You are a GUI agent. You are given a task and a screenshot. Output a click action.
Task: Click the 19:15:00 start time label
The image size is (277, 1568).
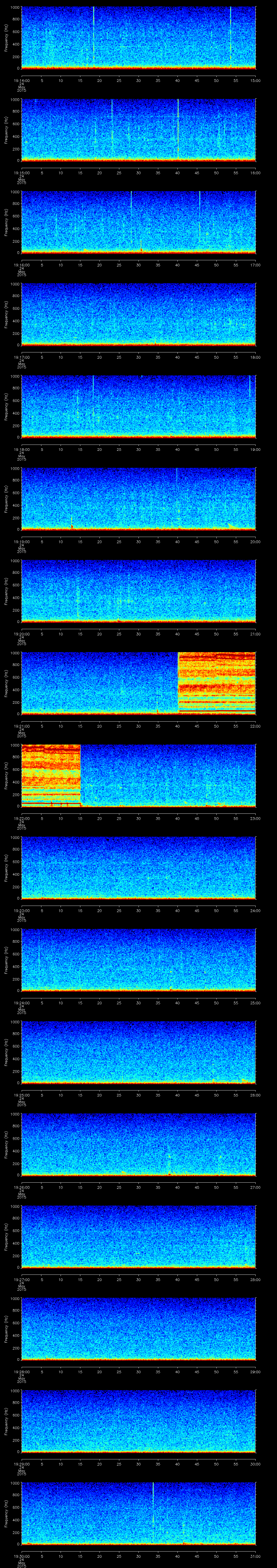coord(21,173)
